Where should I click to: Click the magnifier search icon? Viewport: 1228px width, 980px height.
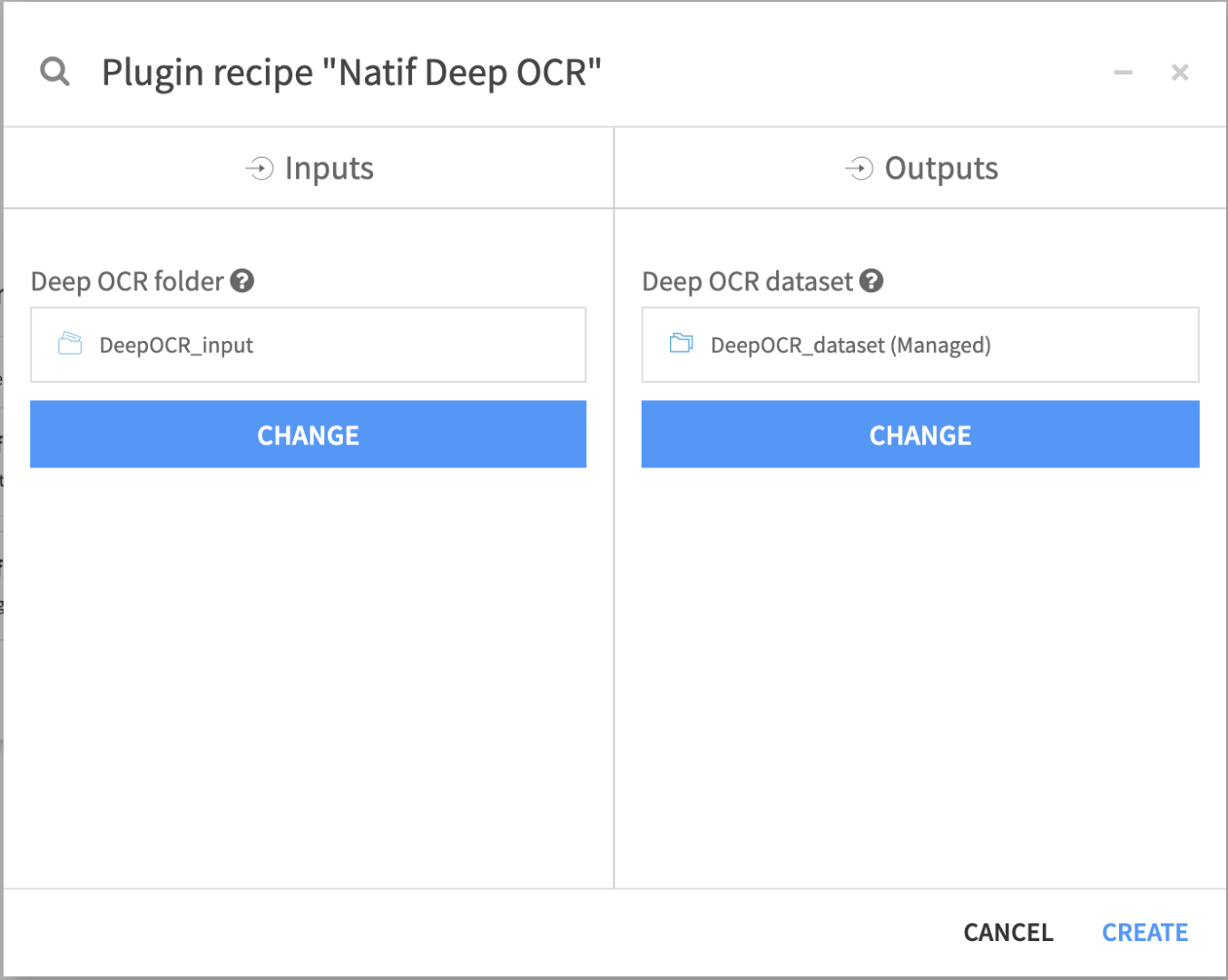pos(54,72)
